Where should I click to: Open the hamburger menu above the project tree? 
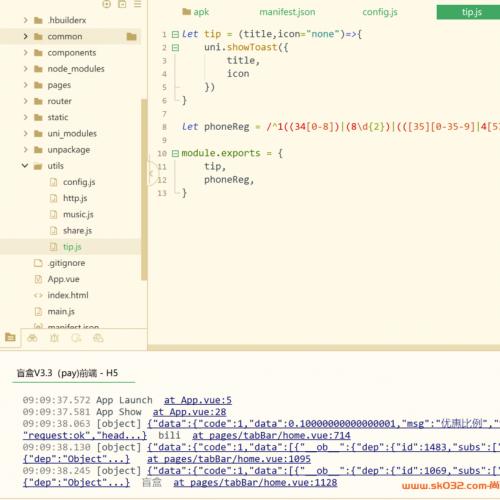[137, 4]
